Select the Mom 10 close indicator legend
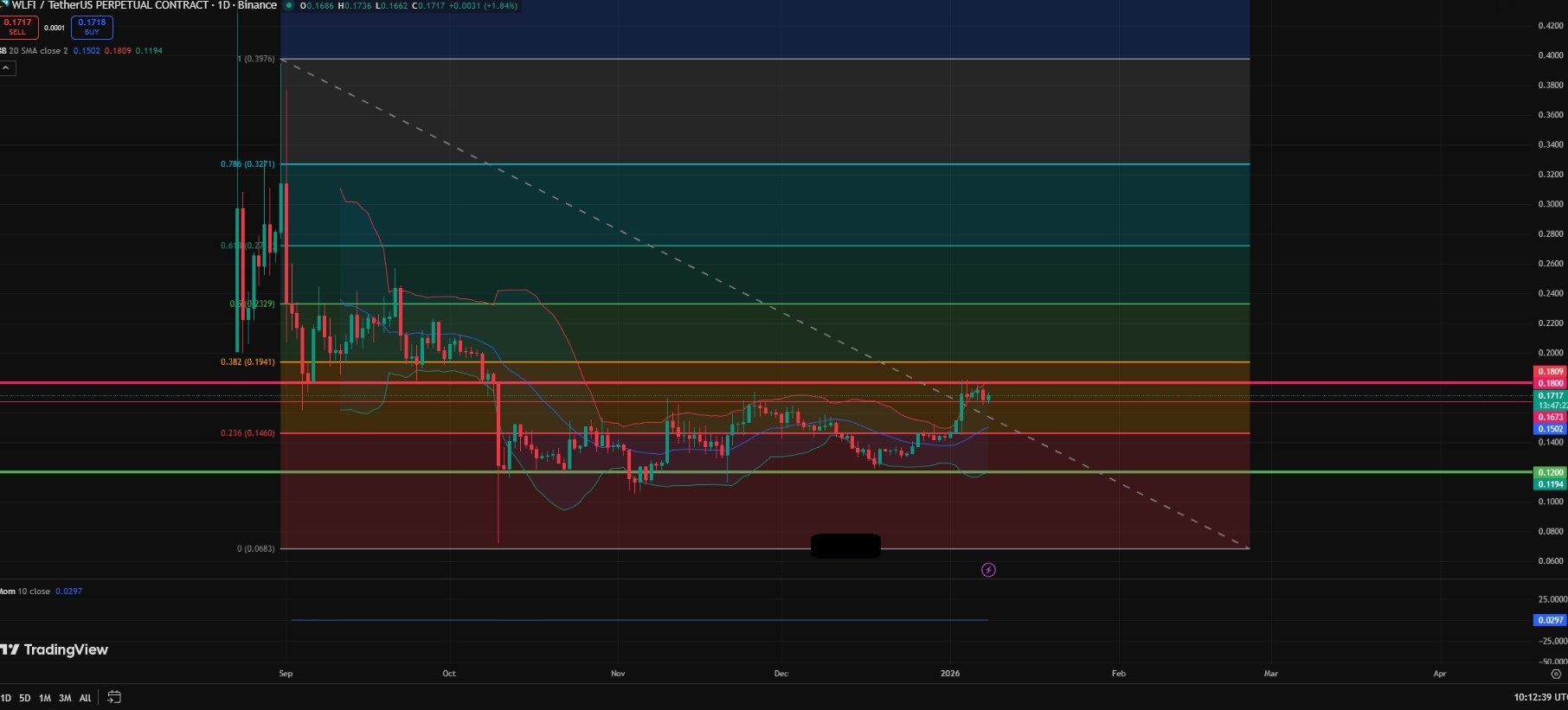Screen dimensions: 1568x710 pyautogui.click(x=26, y=592)
